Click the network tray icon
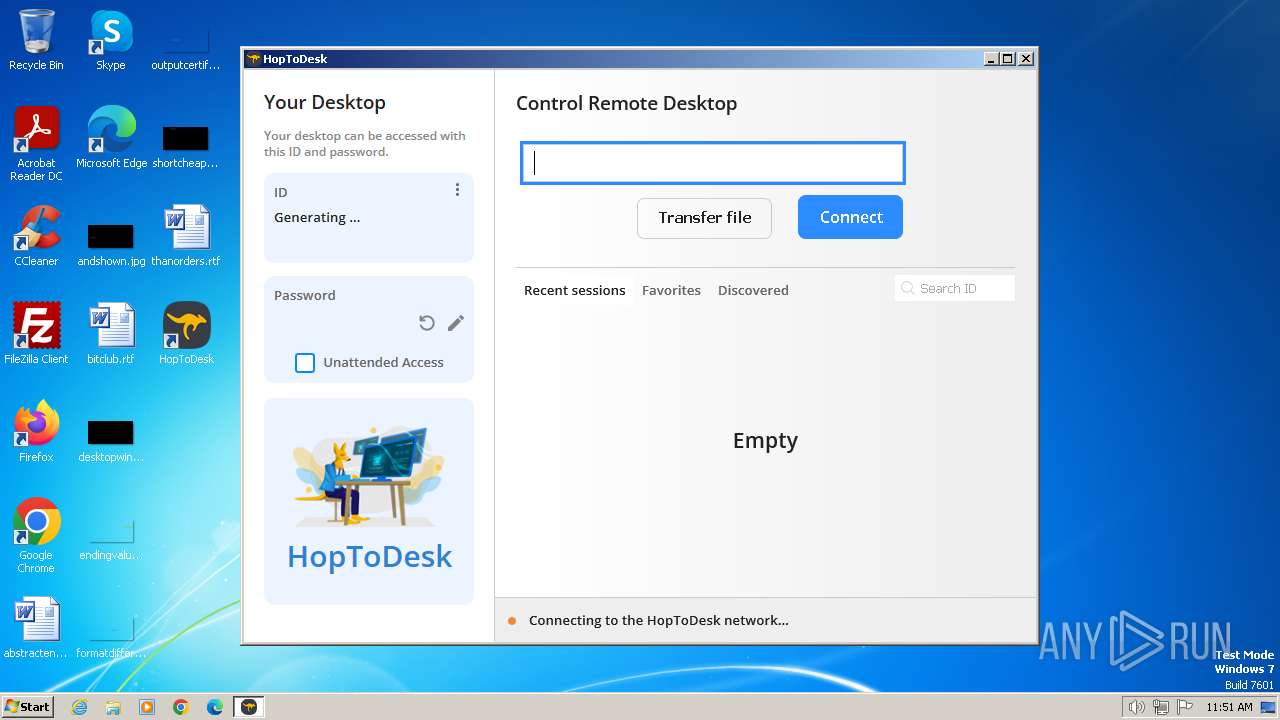 (x=1161, y=707)
